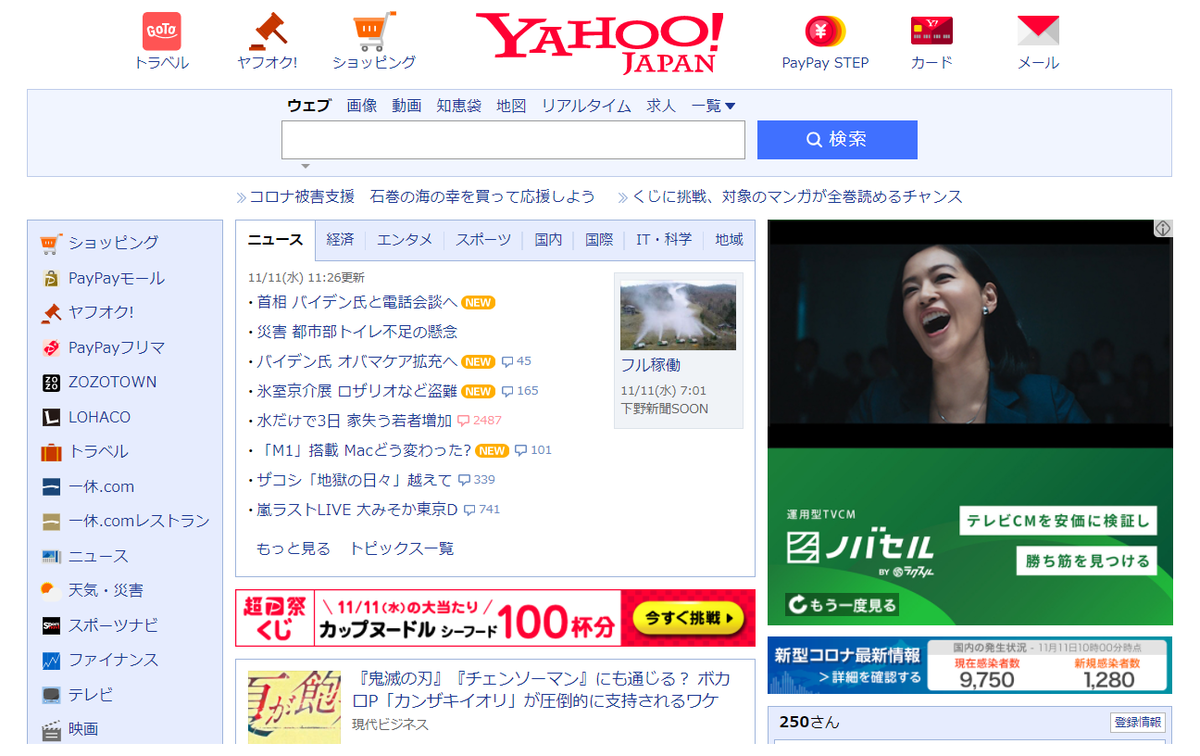Click the ファイナンス chart icon
The height and width of the screenshot is (756, 1200).
(51, 660)
